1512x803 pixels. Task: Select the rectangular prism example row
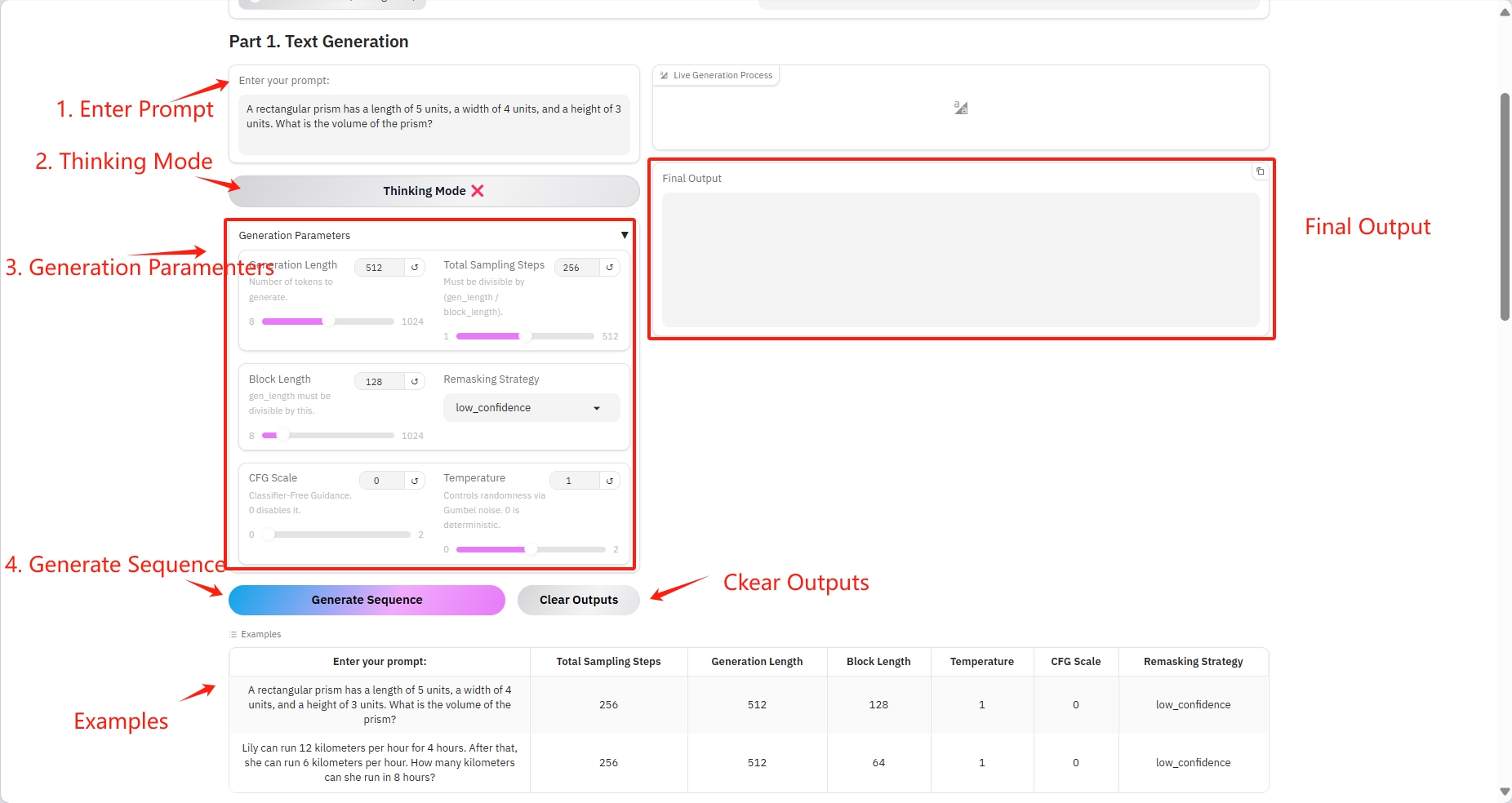(380, 704)
